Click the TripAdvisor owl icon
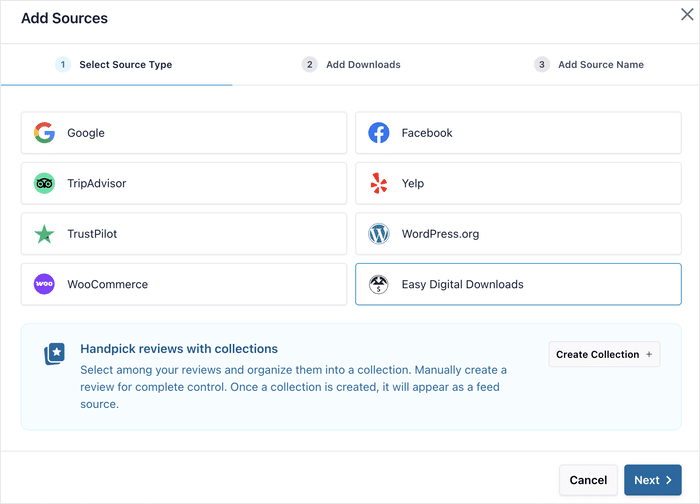Viewport: 700px width, 504px height. point(44,183)
